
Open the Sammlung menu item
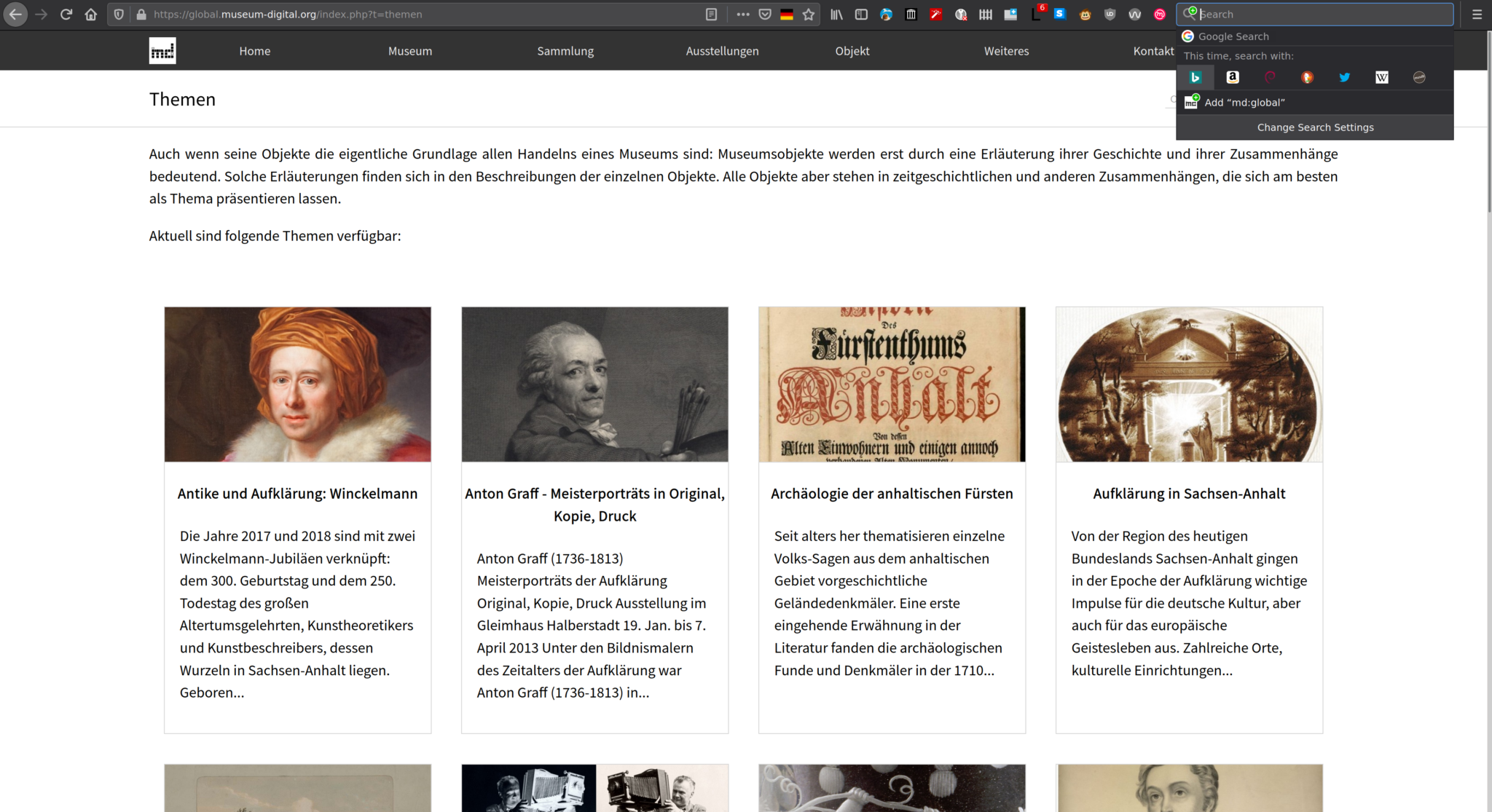click(x=565, y=51)
